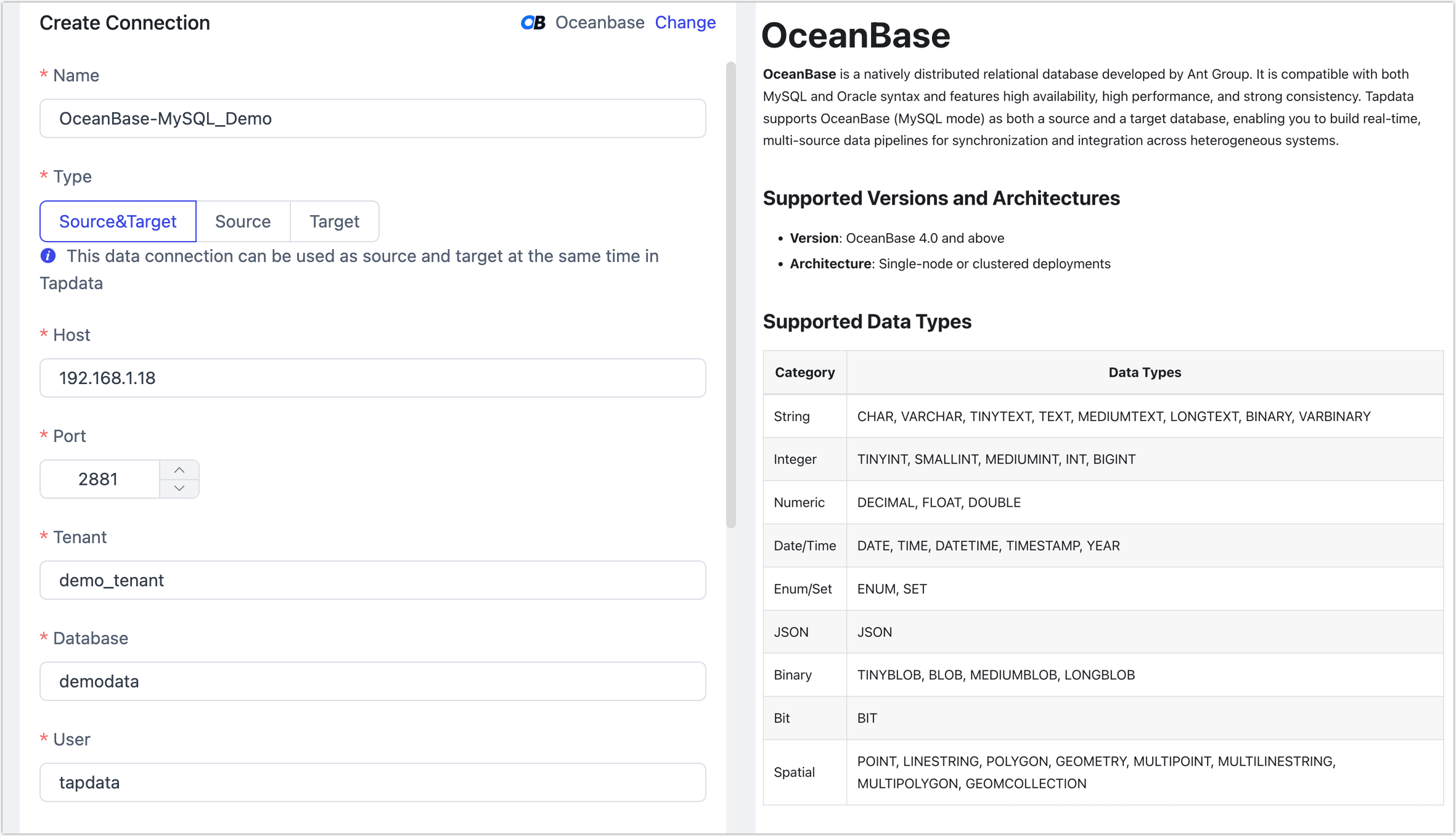Click the User field showing tapdata

coord(372,782)
